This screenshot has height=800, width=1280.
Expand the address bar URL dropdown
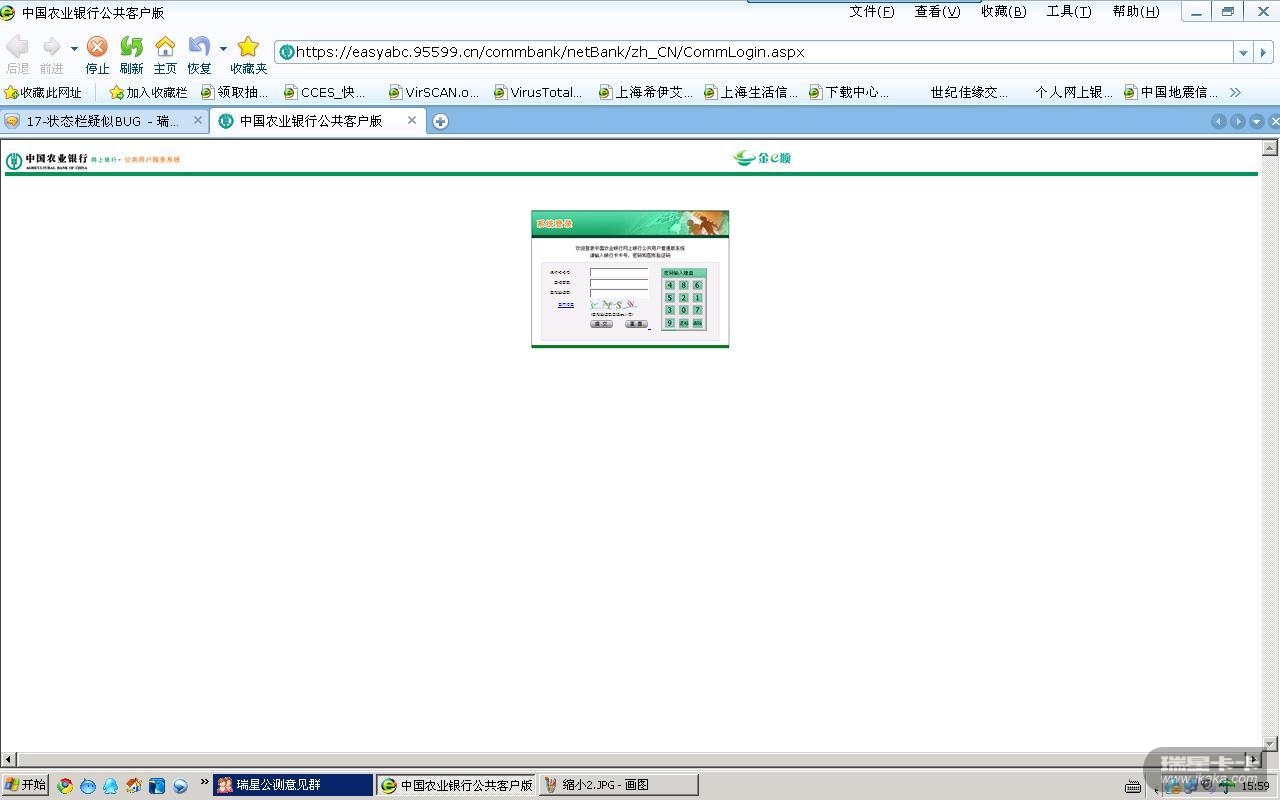pyautogui.click(x=1243, y=52)
